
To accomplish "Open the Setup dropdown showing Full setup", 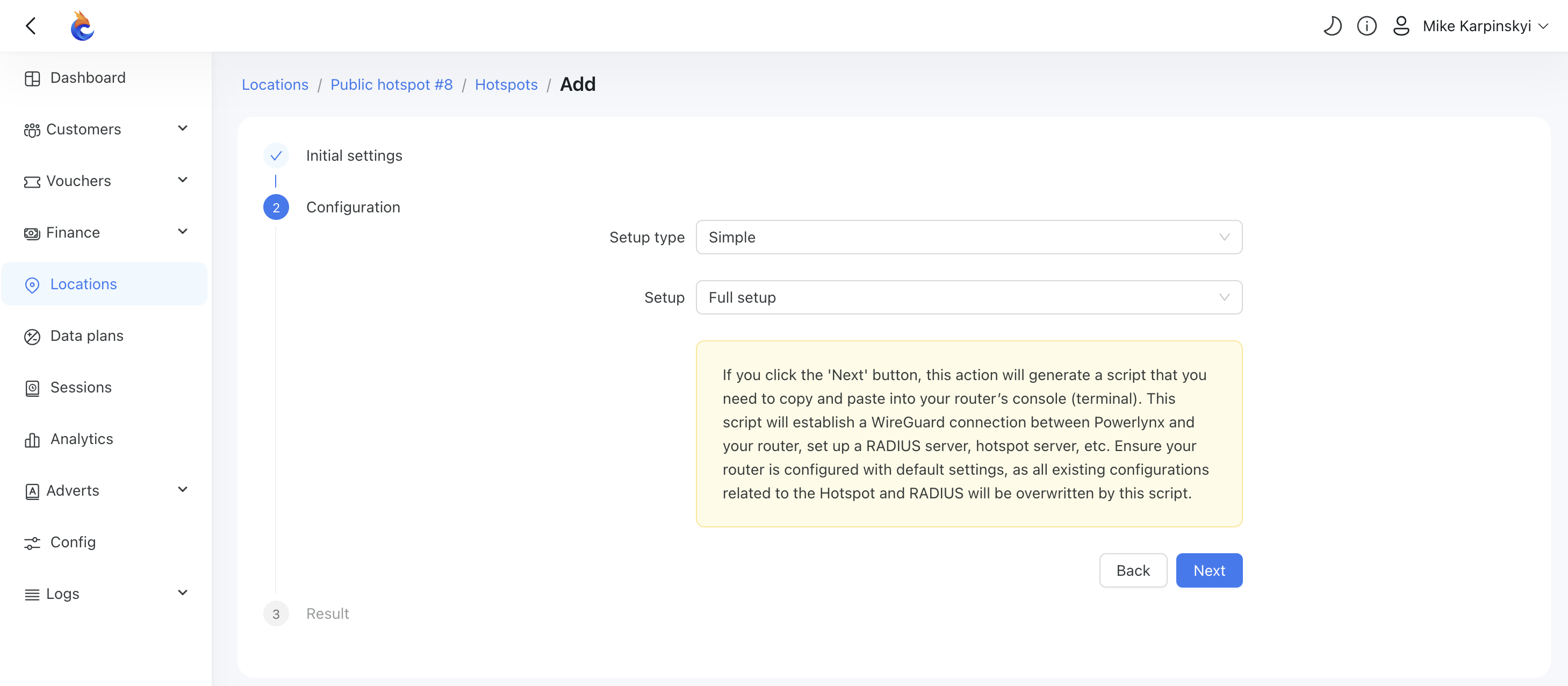I will 968,297.
